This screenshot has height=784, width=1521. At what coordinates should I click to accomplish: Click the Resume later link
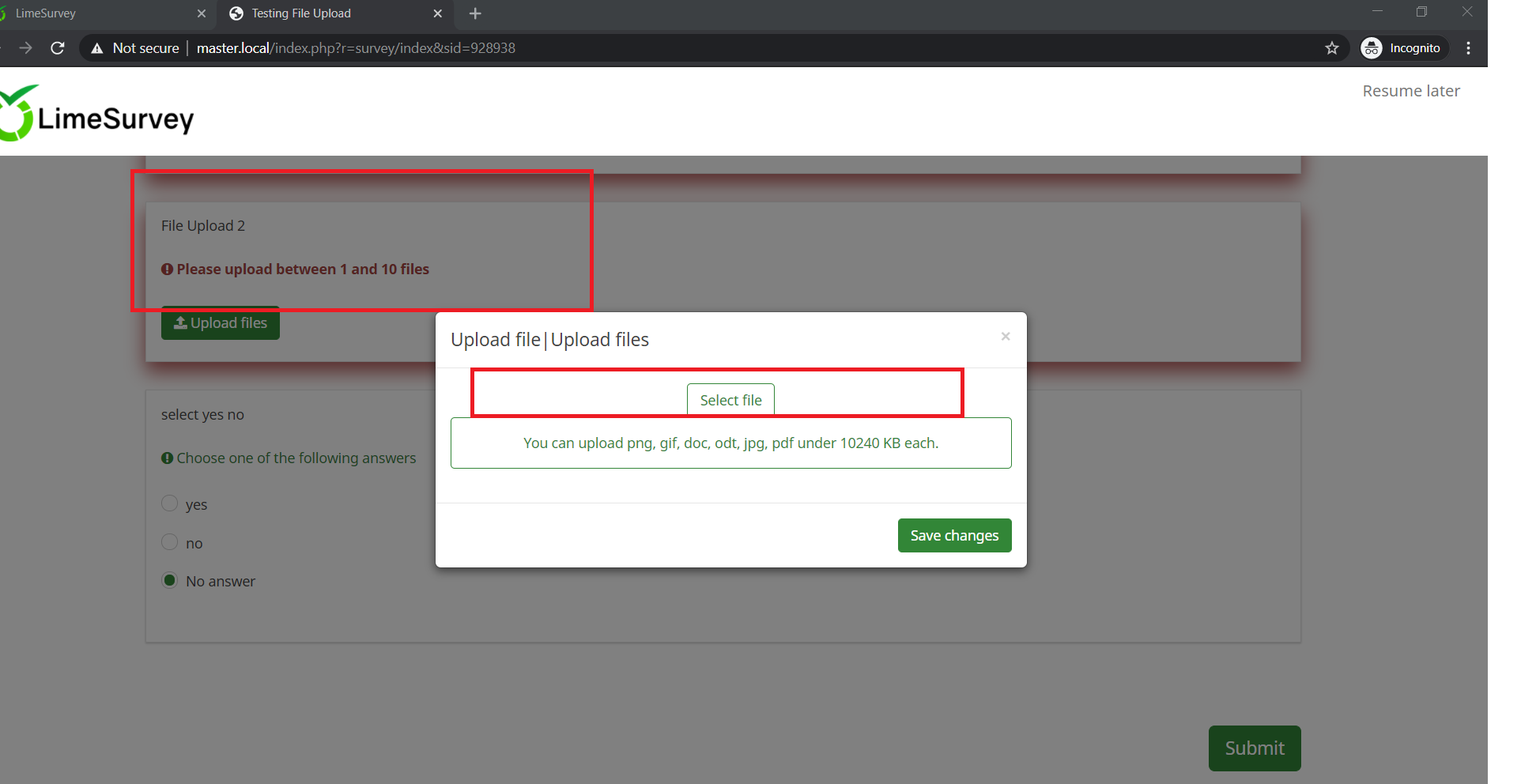[x=1411, y=91]
